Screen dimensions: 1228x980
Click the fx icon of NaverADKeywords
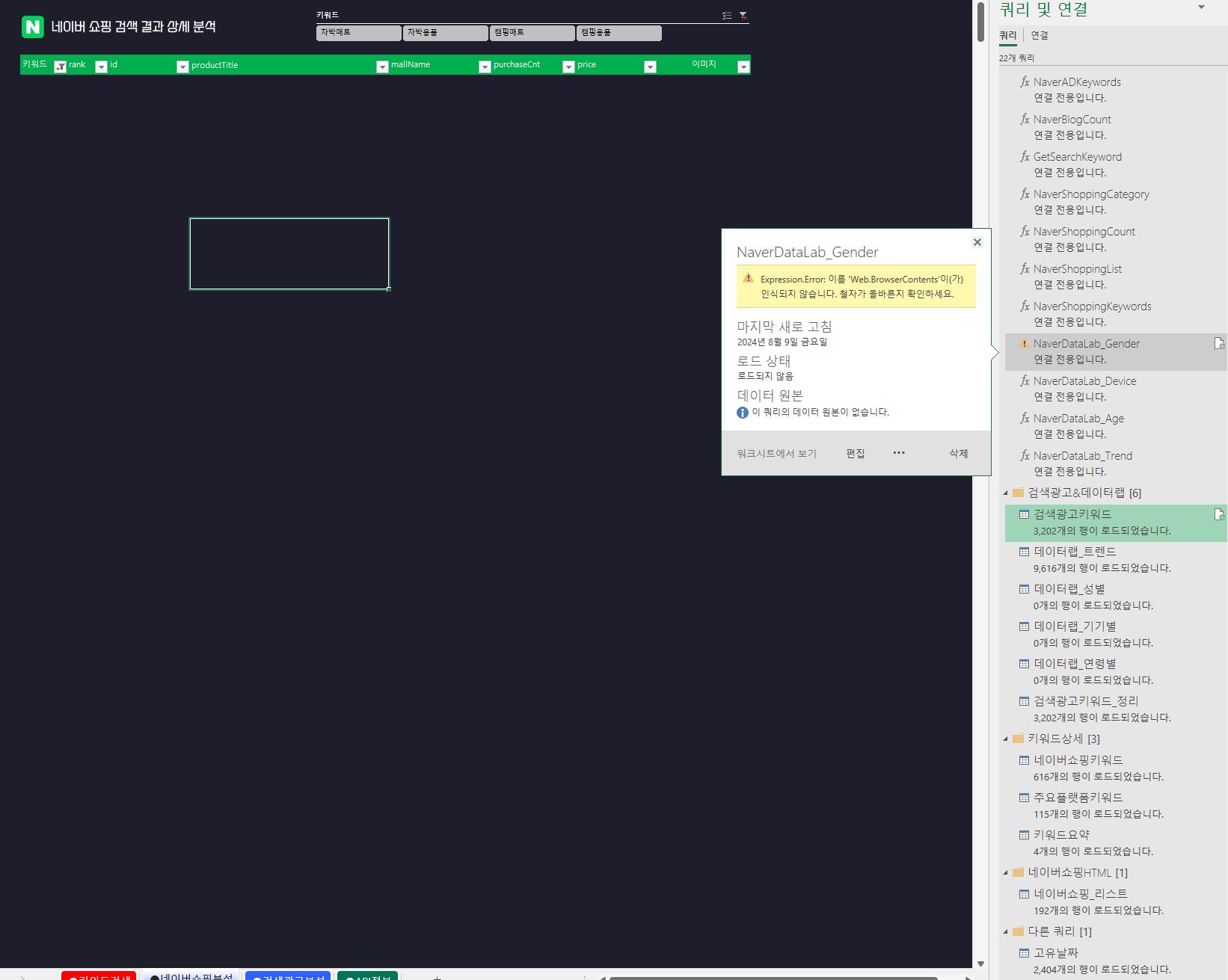pyautogui.click(x=1025, y=81)
